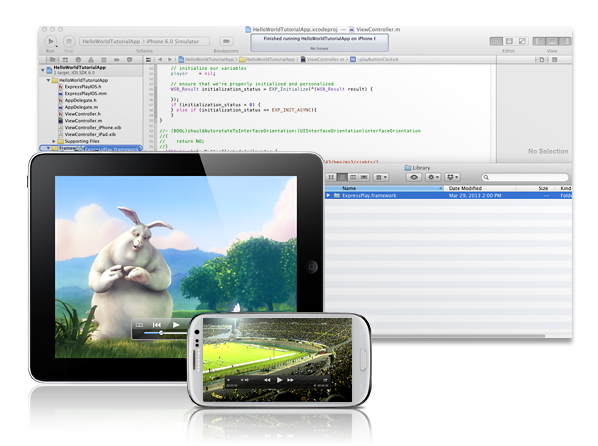Screen dimensions: 598x446
Task: Click -playButtonClicked in jump bar
Action: click(374, 60)
